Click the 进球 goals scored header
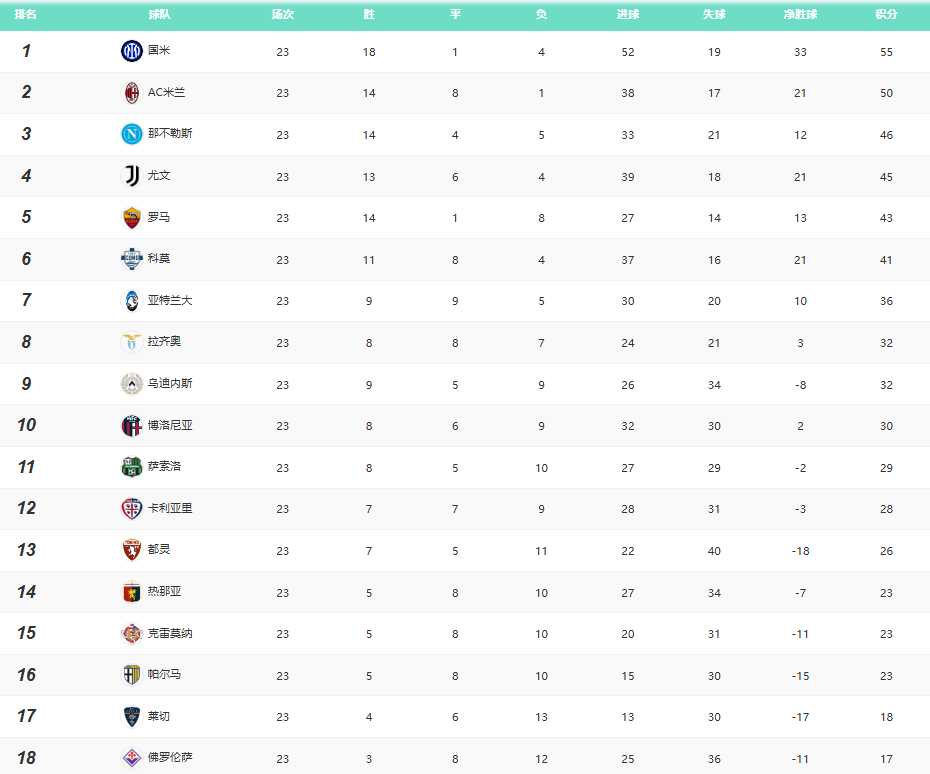Screen dimensions: 930x774 tap(628, 15)
